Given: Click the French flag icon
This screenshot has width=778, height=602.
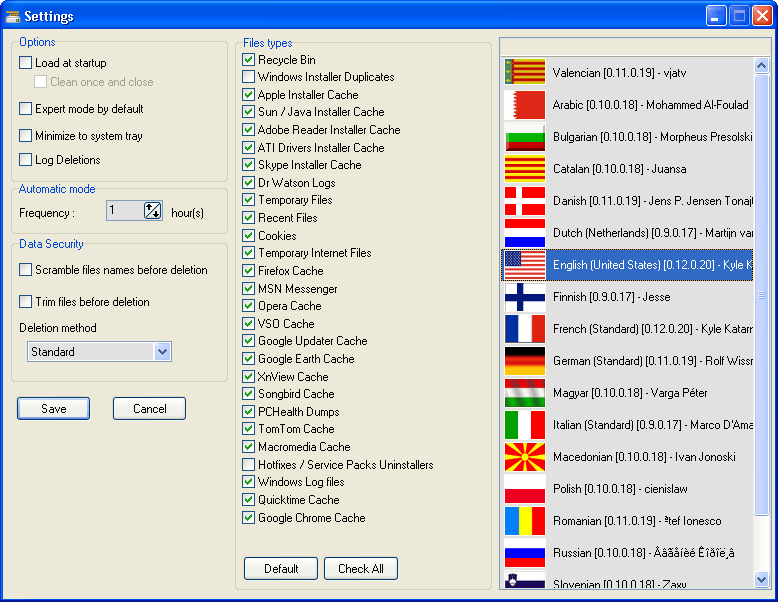Looking at the screenshot, I should point(524,329).
